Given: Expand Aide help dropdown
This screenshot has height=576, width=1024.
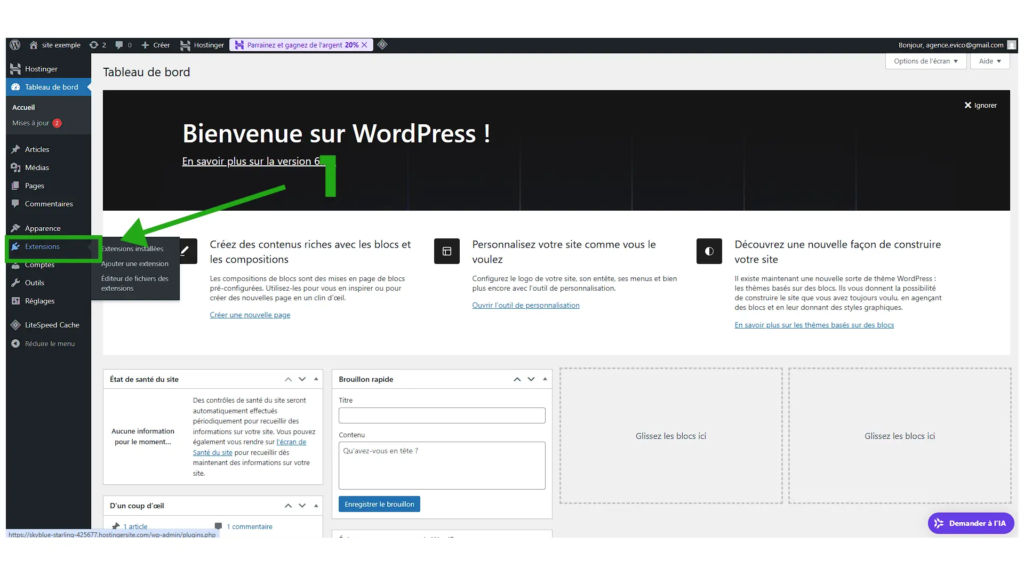Looking at the screenshot, I should coord(989,61).
